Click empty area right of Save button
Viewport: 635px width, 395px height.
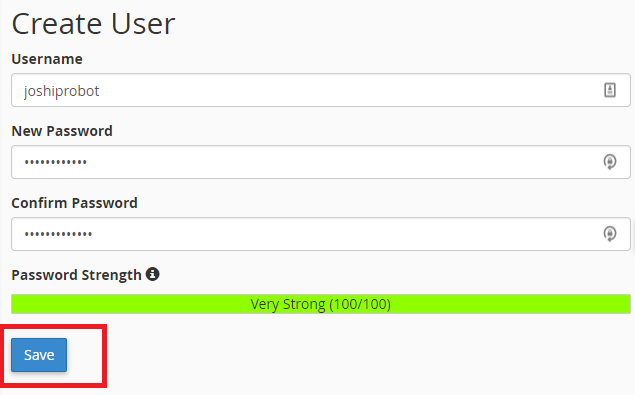click(x=324, y=355)
